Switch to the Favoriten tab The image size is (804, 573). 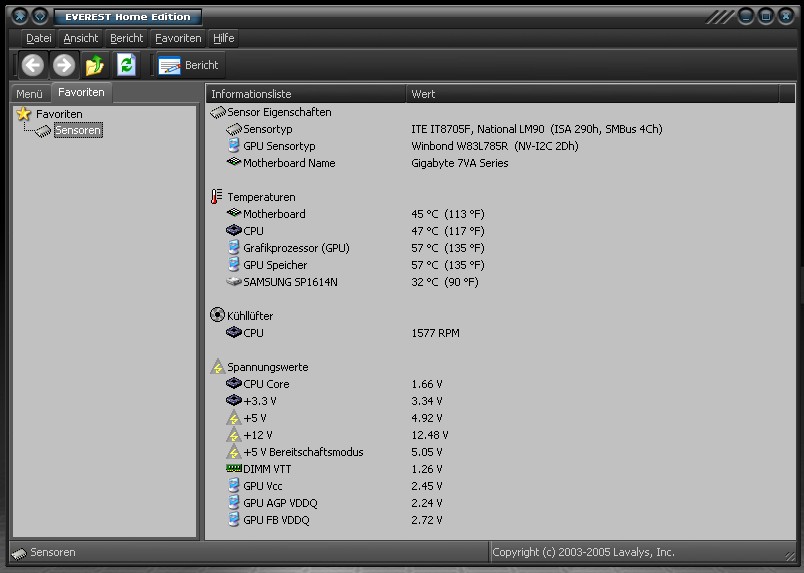pos(81,92)
